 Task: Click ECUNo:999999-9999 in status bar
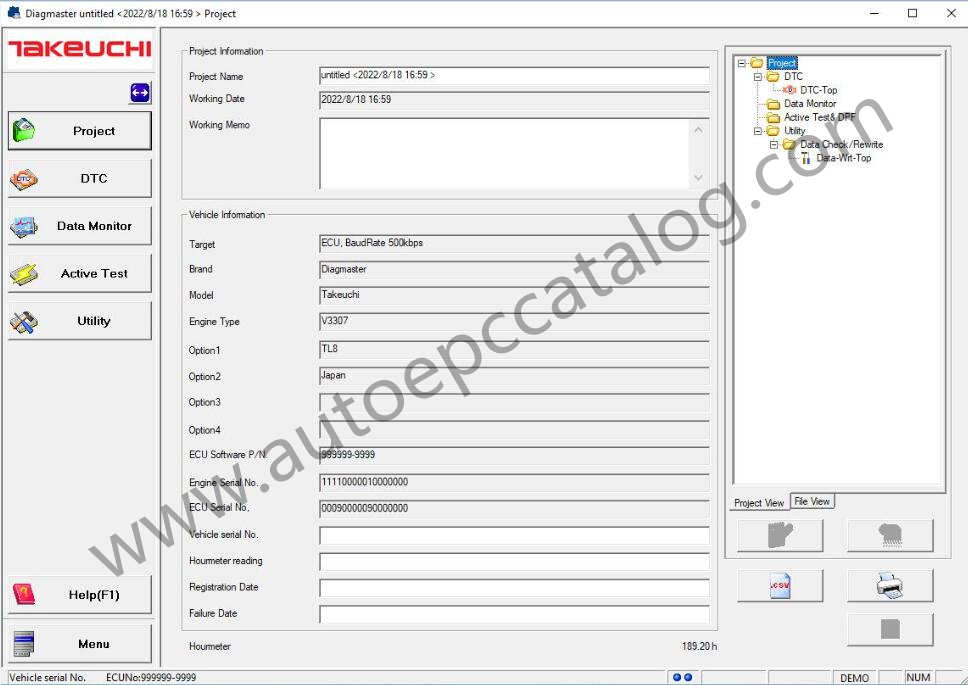click(x=151, y=678)
